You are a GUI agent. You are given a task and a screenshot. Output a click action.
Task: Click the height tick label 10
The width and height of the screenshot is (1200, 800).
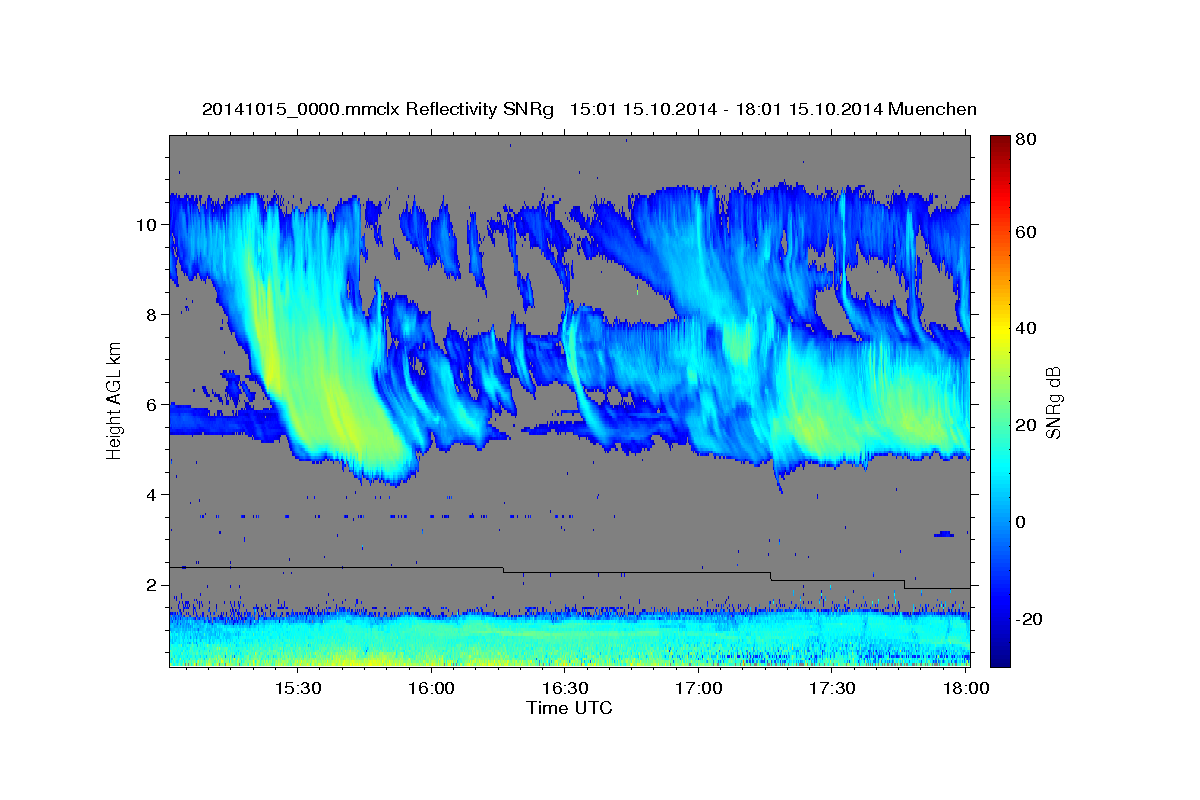pos(149,224)
